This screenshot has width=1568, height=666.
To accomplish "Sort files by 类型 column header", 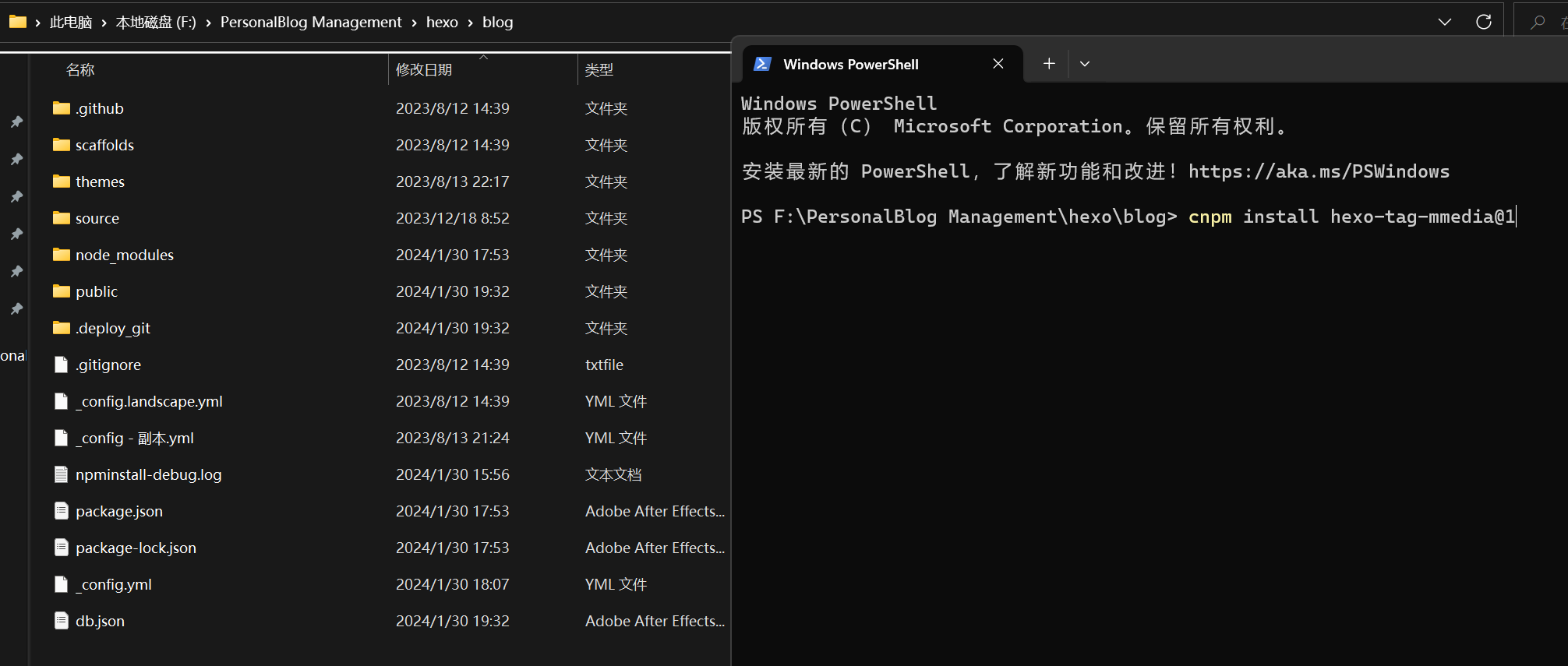I will click(x=599, y=70).
